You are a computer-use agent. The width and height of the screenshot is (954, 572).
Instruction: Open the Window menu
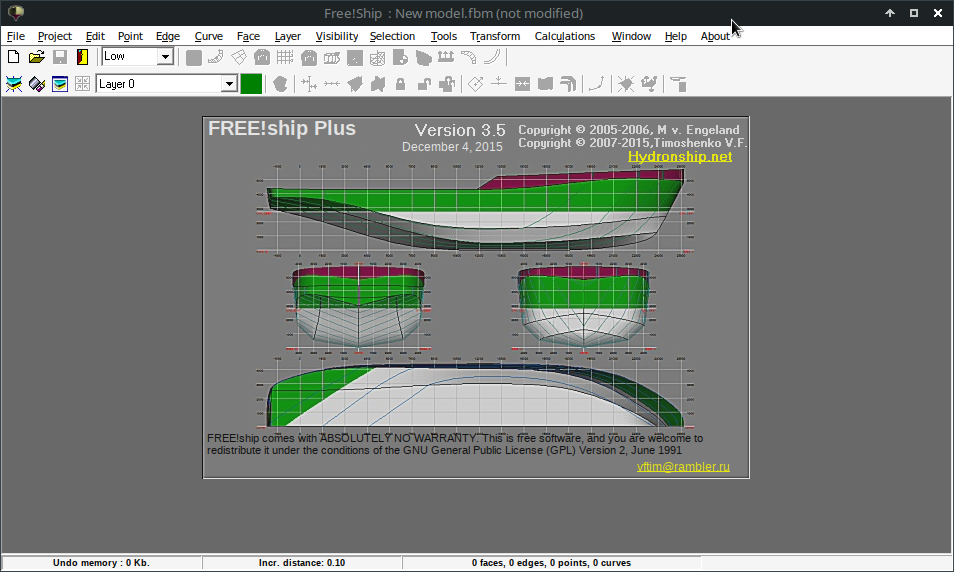click(x=631, y=36)
